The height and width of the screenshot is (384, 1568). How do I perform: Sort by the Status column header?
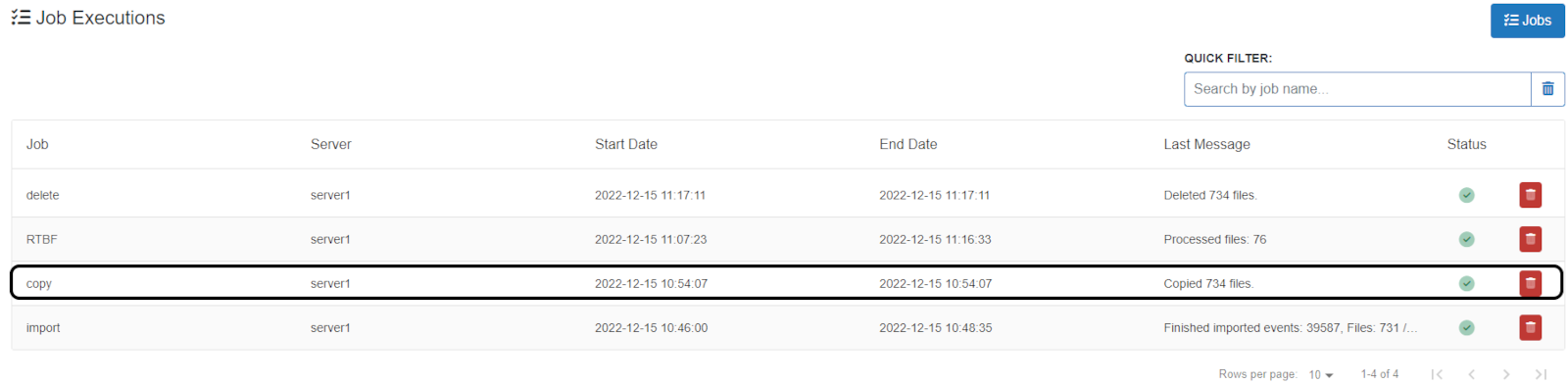pyautogui.click(x=1466, y=144)
